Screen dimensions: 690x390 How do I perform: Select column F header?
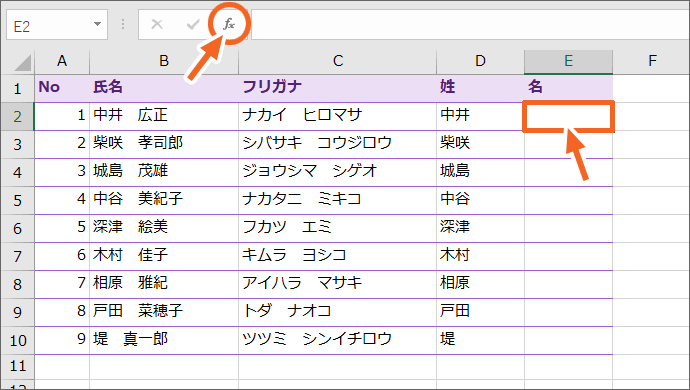[652, 61]
